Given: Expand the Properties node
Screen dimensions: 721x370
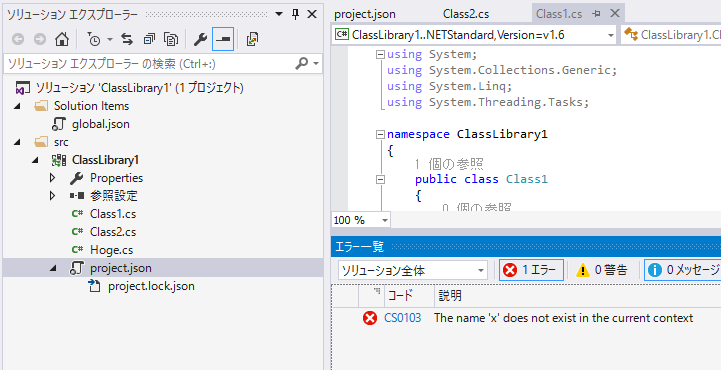Looking at the screenshot, I should tap(53, 178).
